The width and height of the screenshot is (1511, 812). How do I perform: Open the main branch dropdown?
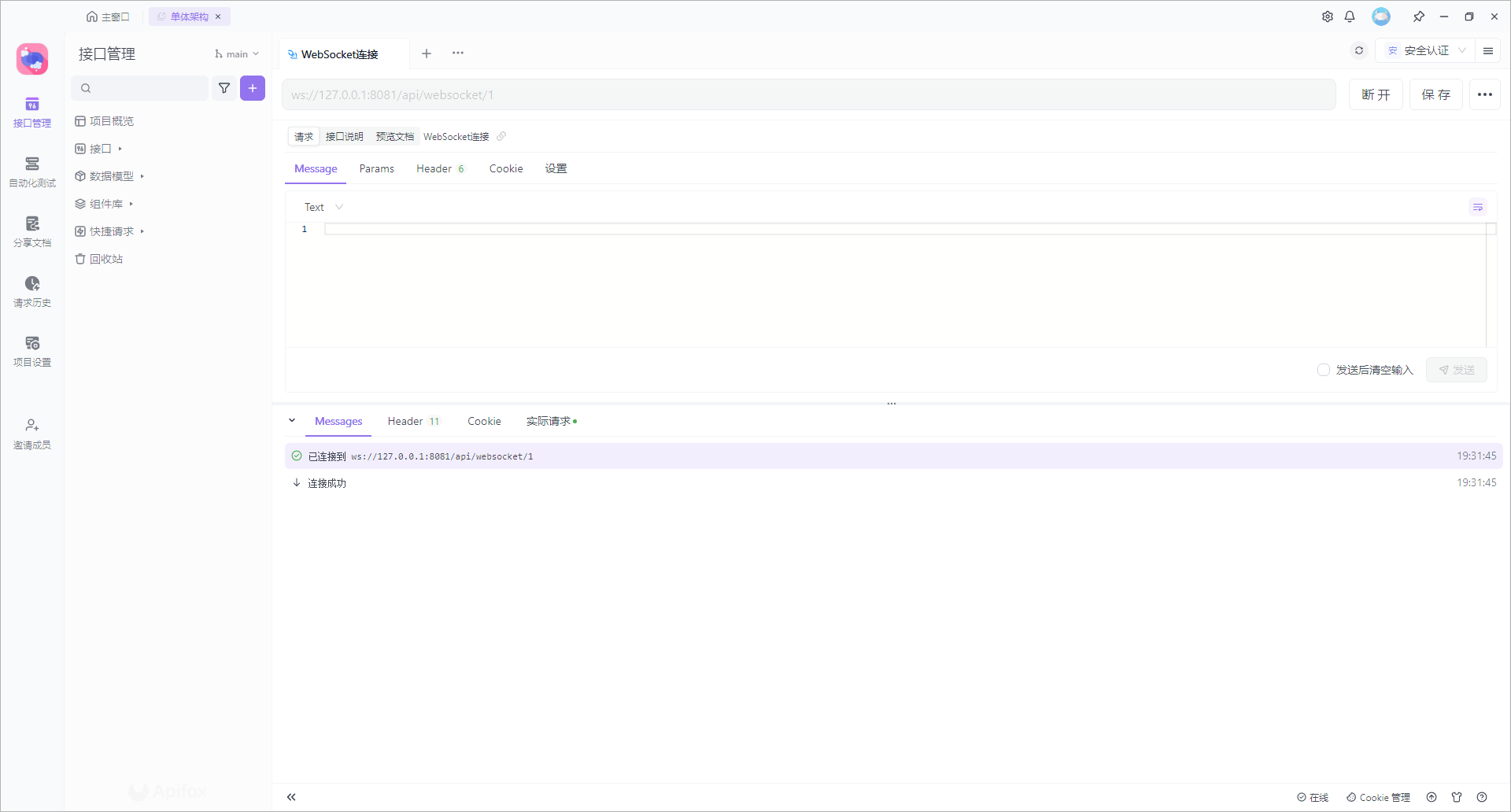click(x=237, y=54)
